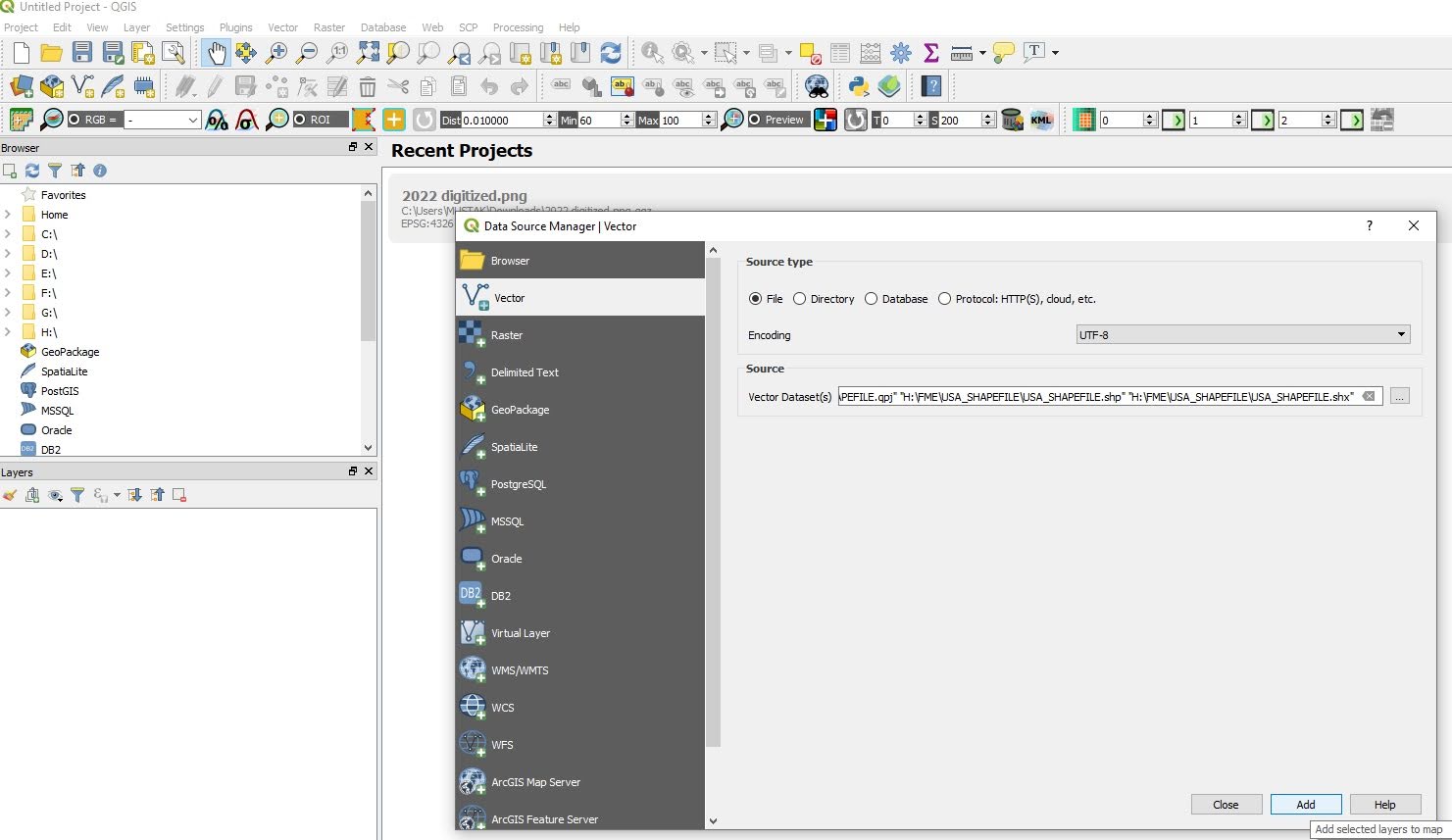Image resolution: width=1452 pixels, height=840 pixels.
Task: Open the Python Console icon
Action: tap(859, 86)
